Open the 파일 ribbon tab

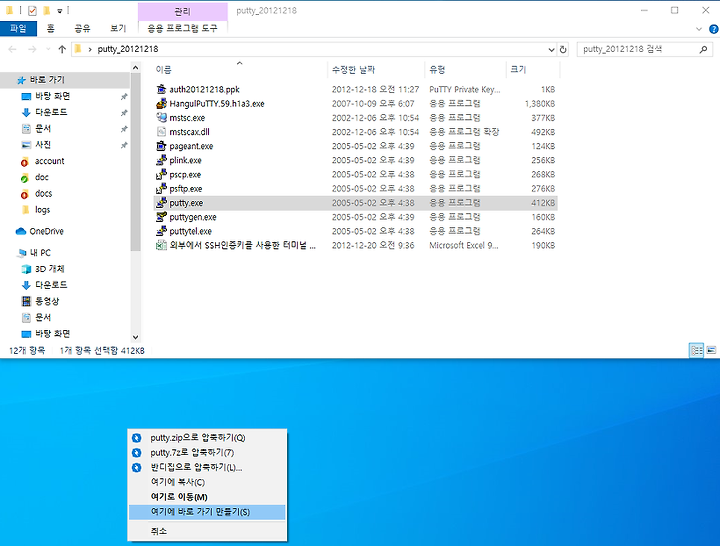click(18, 28)
